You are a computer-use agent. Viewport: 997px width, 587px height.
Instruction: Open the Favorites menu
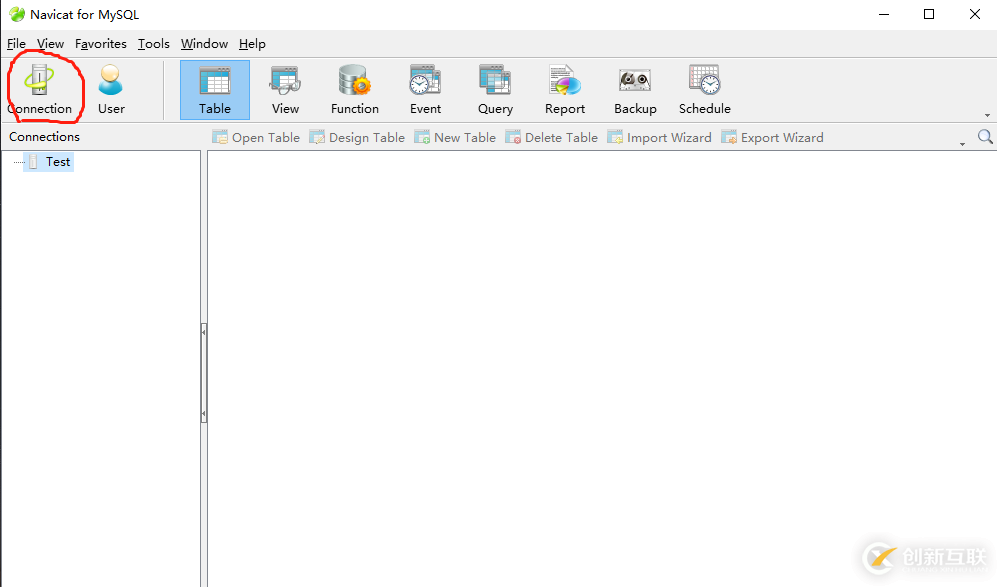coord(100,43)
